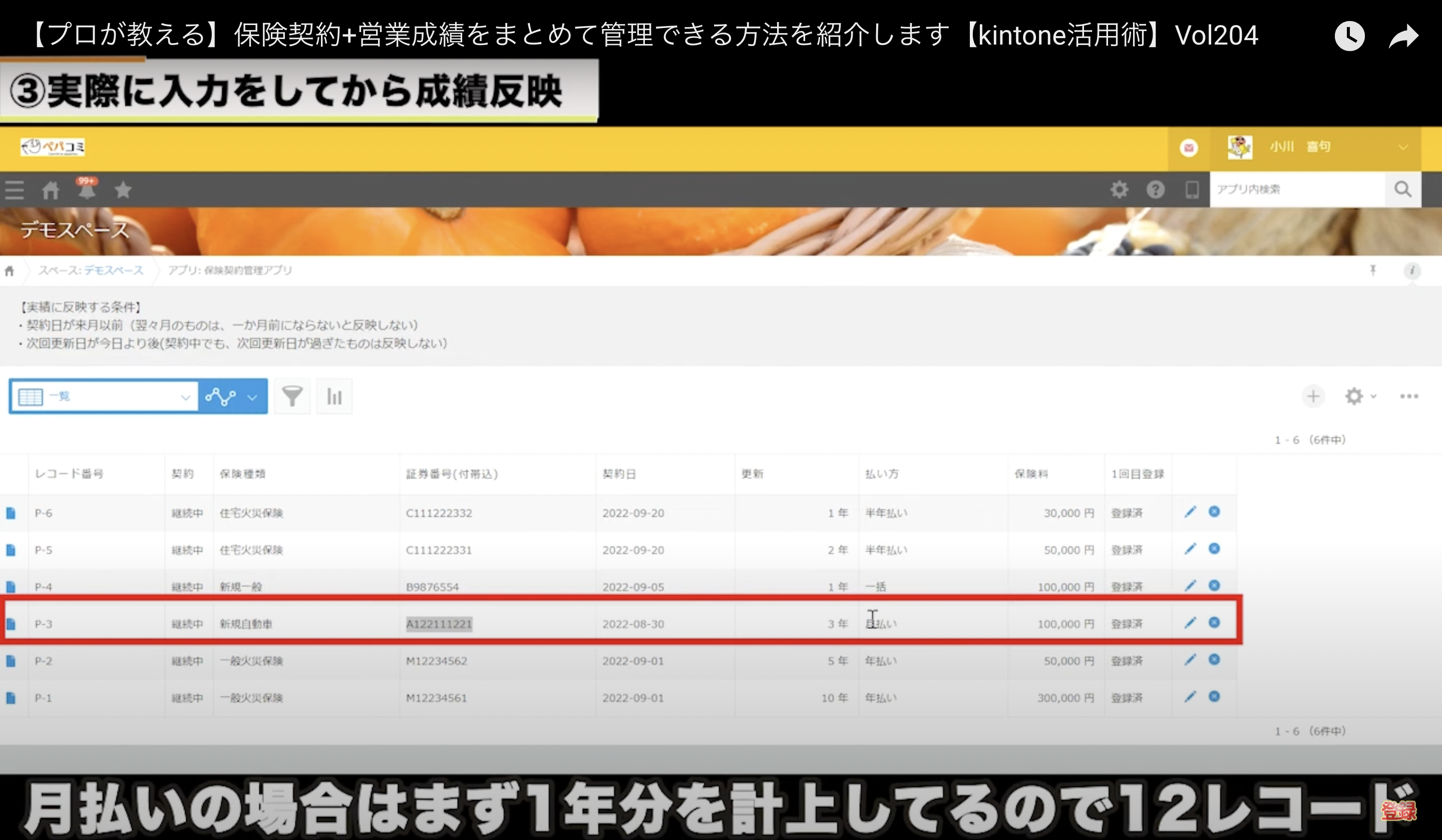This screenshot has width=1442, height=840.
Task: Expand the graph view dropdown chevron
Action: click(252, 396)
